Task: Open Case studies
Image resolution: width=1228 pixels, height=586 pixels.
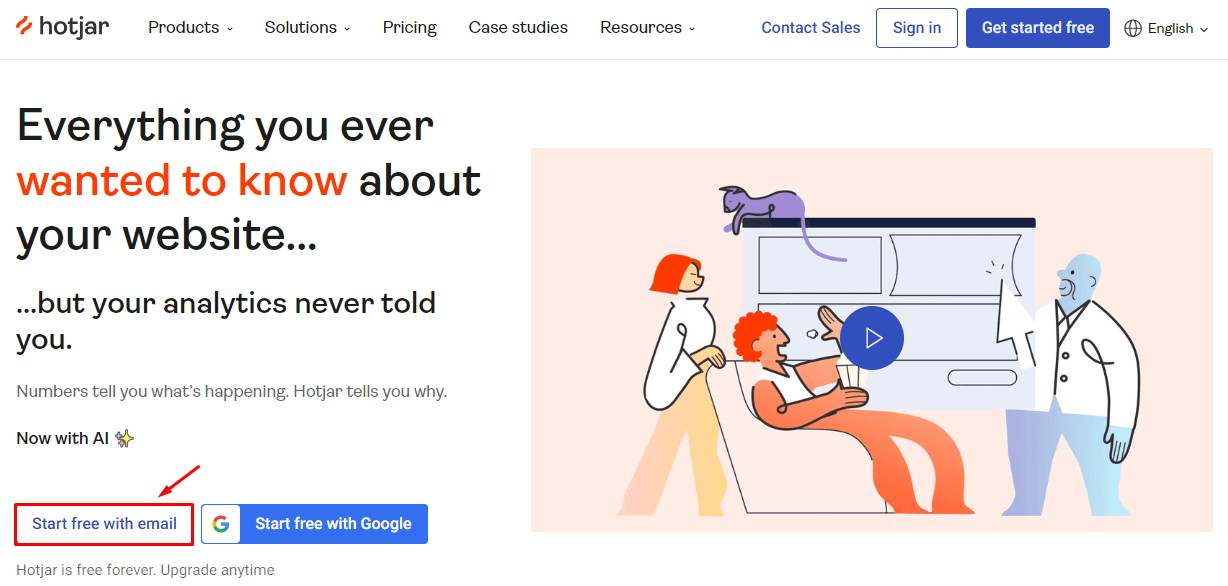Action: click(518, 28)
